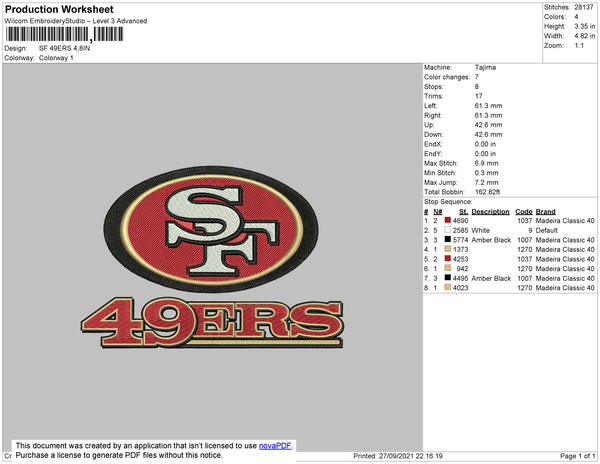Select red swatch in stop sequence row 1

tap(447, 220)
